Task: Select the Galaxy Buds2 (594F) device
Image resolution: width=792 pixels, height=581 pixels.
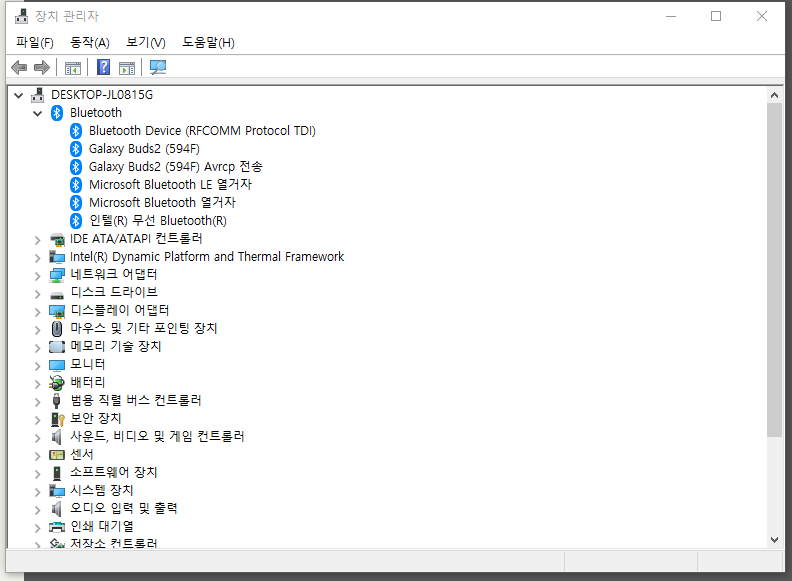Action: pyautogui.click(x=144, y=149)
